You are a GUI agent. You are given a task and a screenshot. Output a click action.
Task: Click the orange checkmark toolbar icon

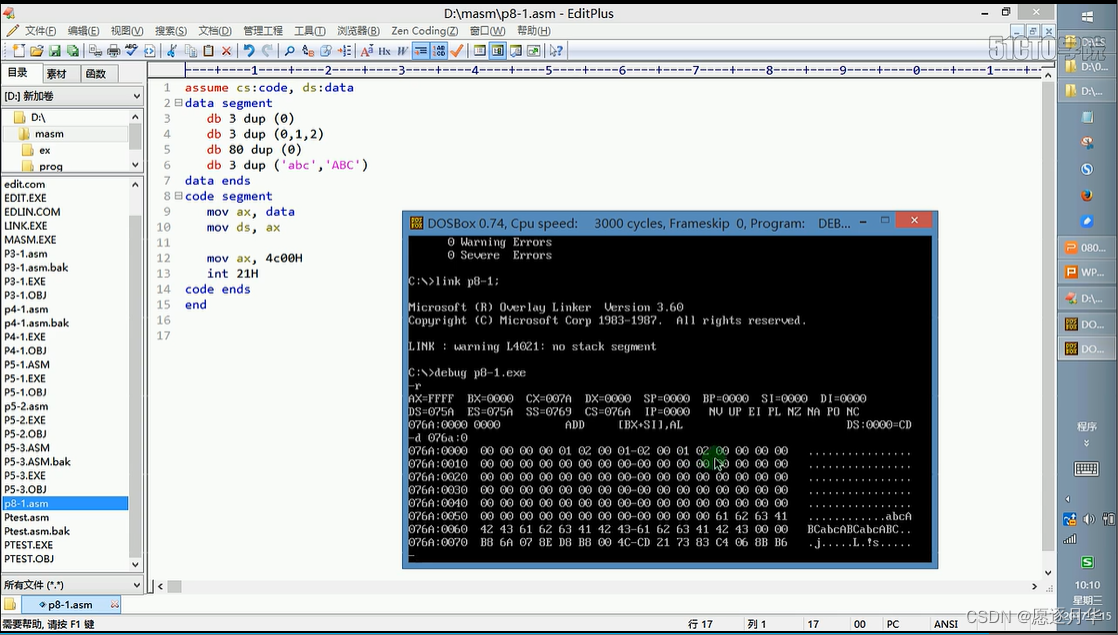click(x=457, y=51)
